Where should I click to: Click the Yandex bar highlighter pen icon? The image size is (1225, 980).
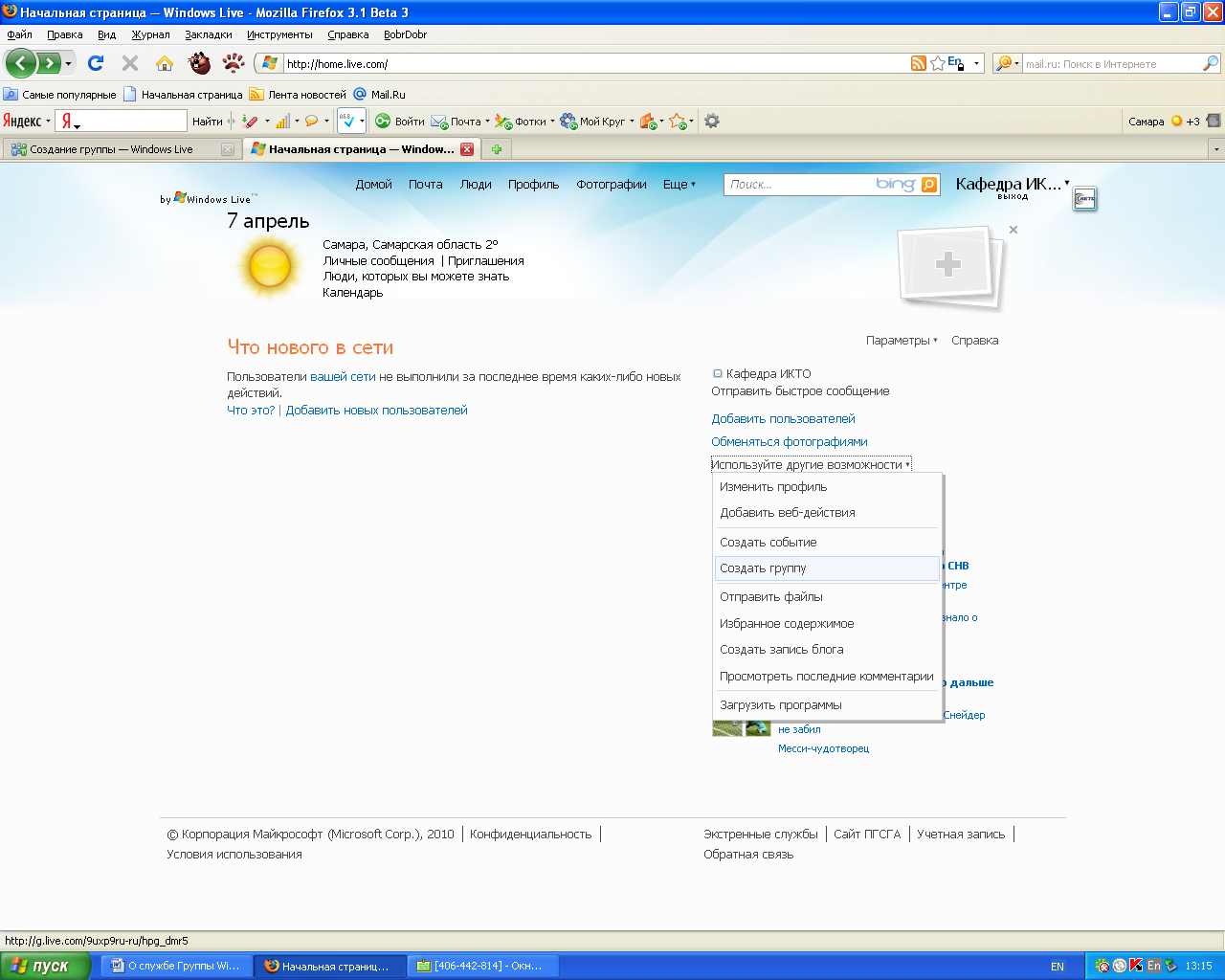click(x=250, y=121)
